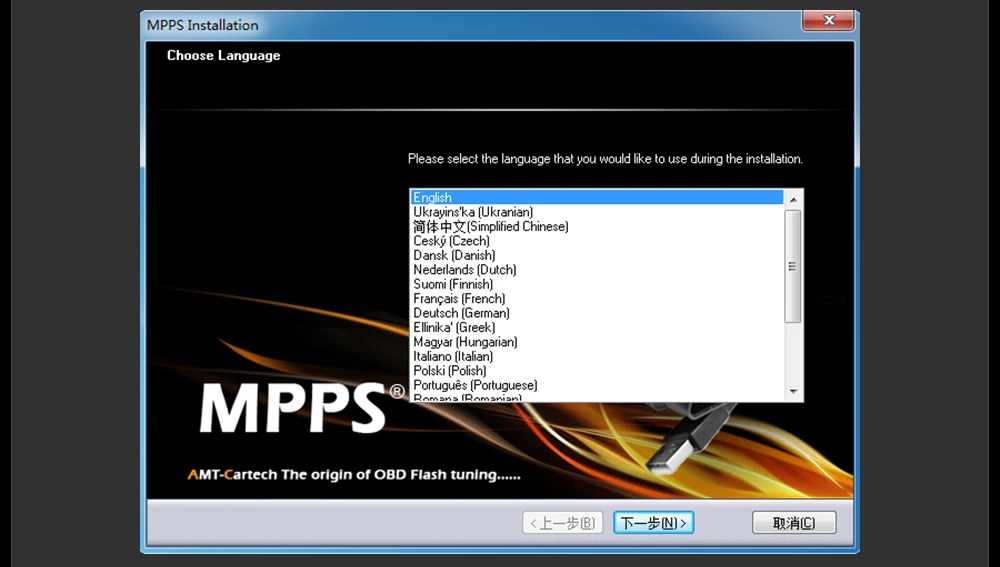
Task: Click the 下一步(N) next button
Action: (654, 523)
